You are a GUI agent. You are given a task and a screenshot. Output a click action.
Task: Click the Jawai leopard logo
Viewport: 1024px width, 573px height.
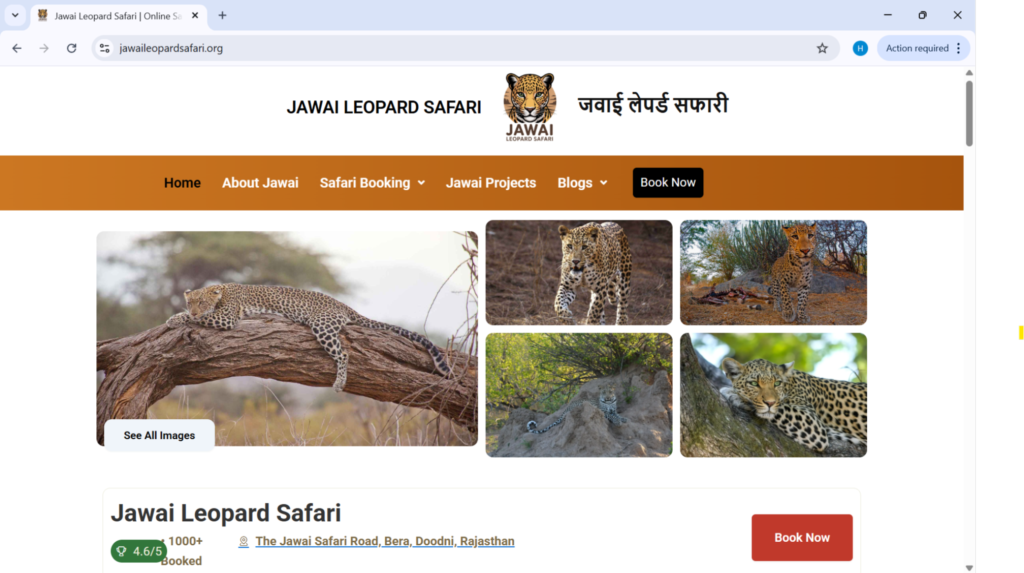point(530,107)
